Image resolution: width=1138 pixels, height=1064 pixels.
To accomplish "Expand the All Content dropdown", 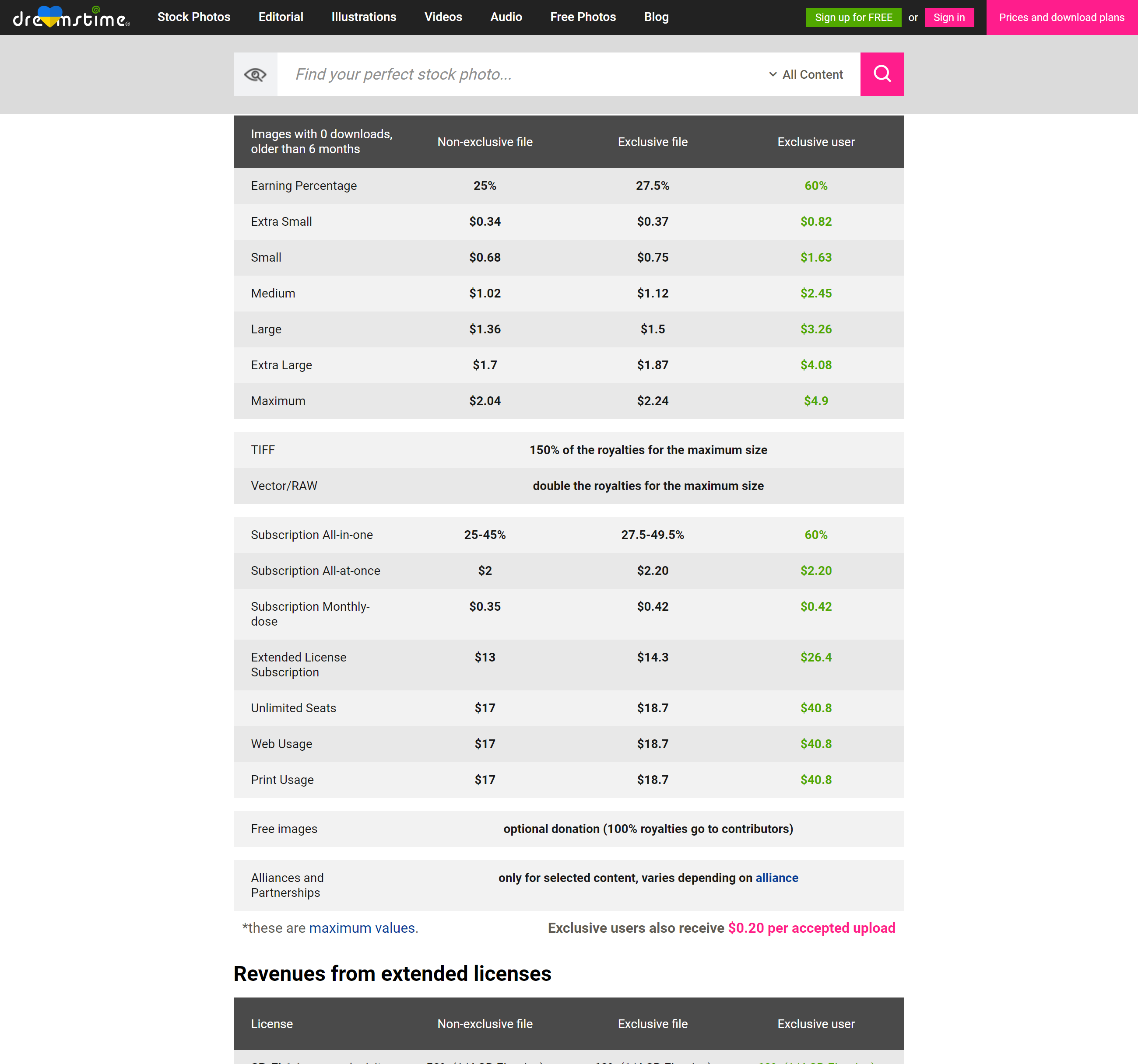I will (x=812, y=74).
